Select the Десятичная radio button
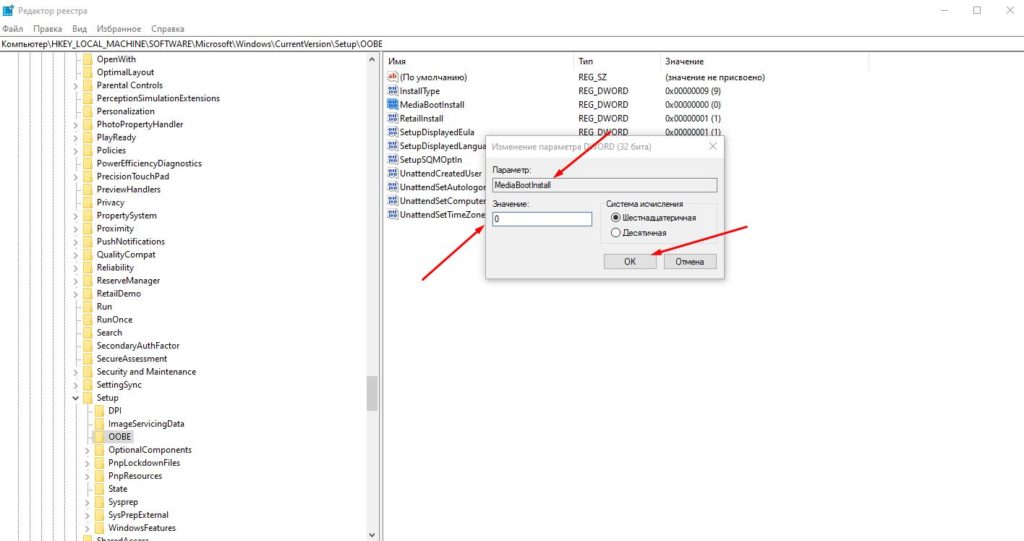 click(615, 233)
